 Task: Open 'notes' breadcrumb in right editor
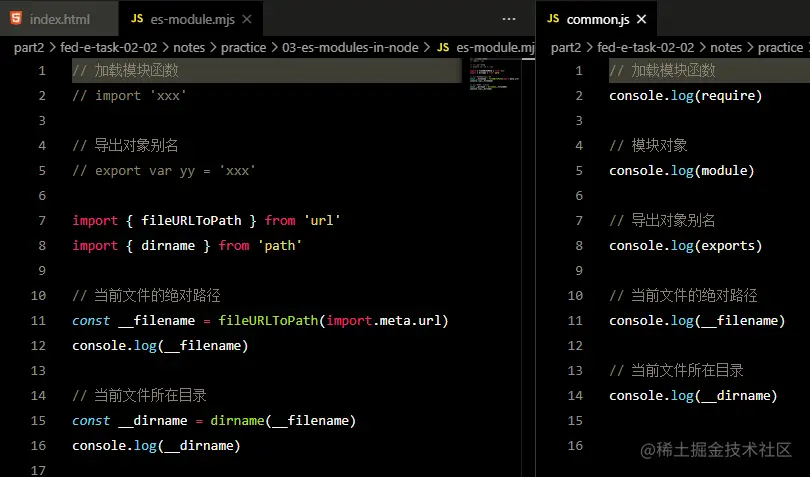click(726, 48)
